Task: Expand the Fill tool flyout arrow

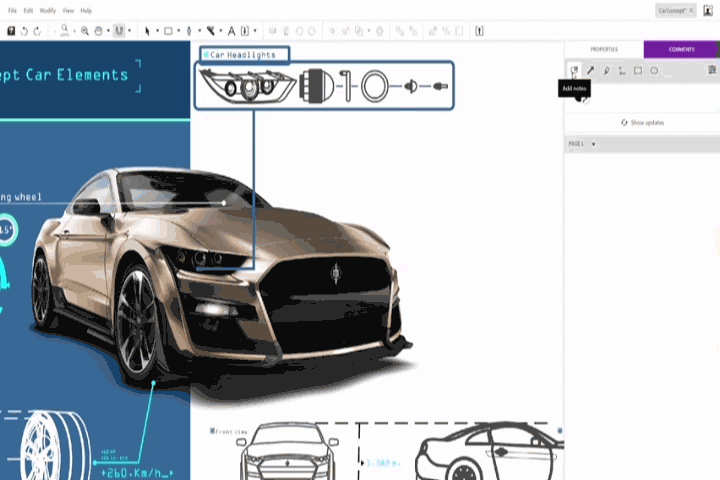Action: point(221,31)
